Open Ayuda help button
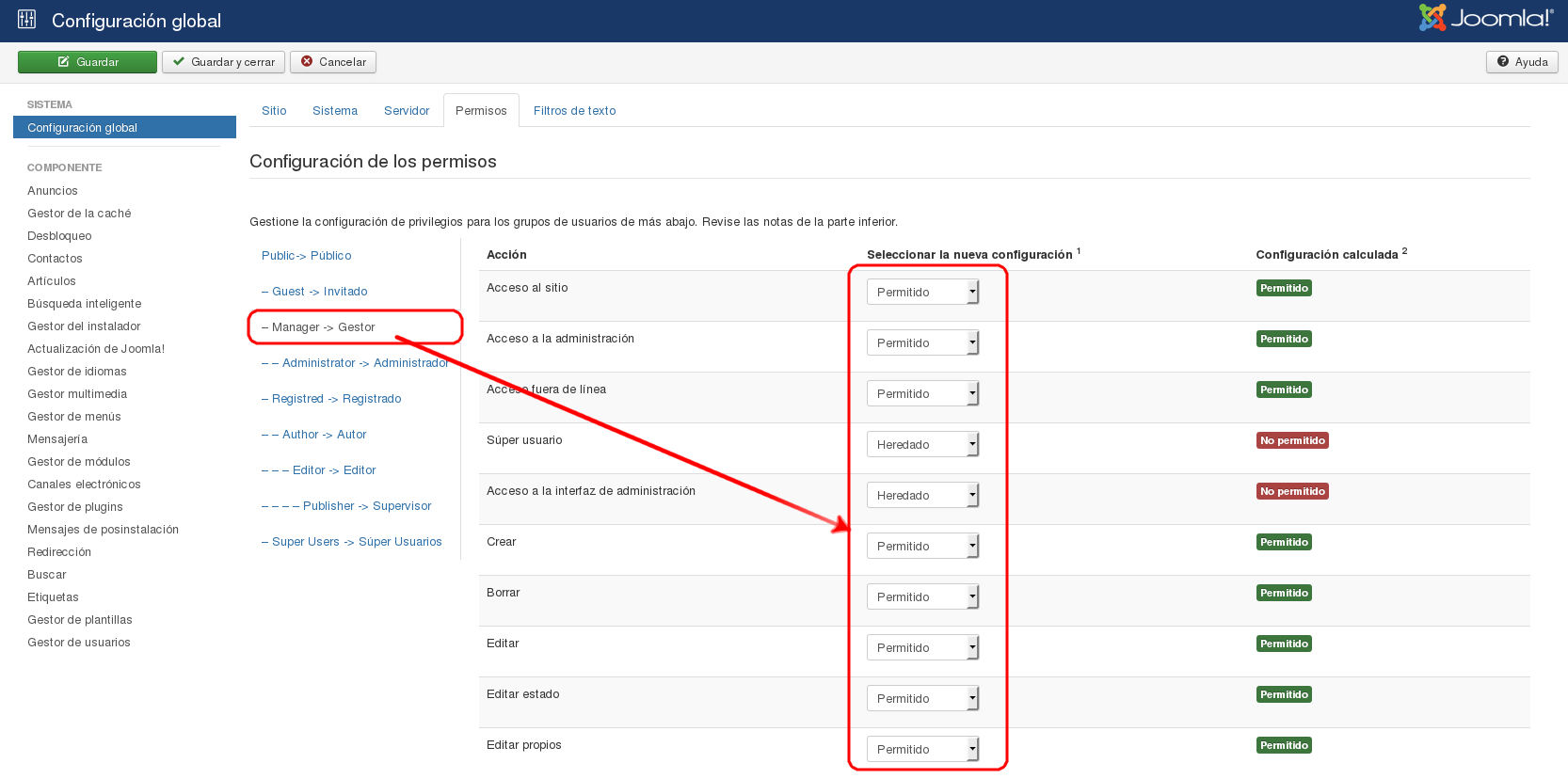Image resolution: width=1568 pixels, height=779 pixels. click(x=1522, y=62)
